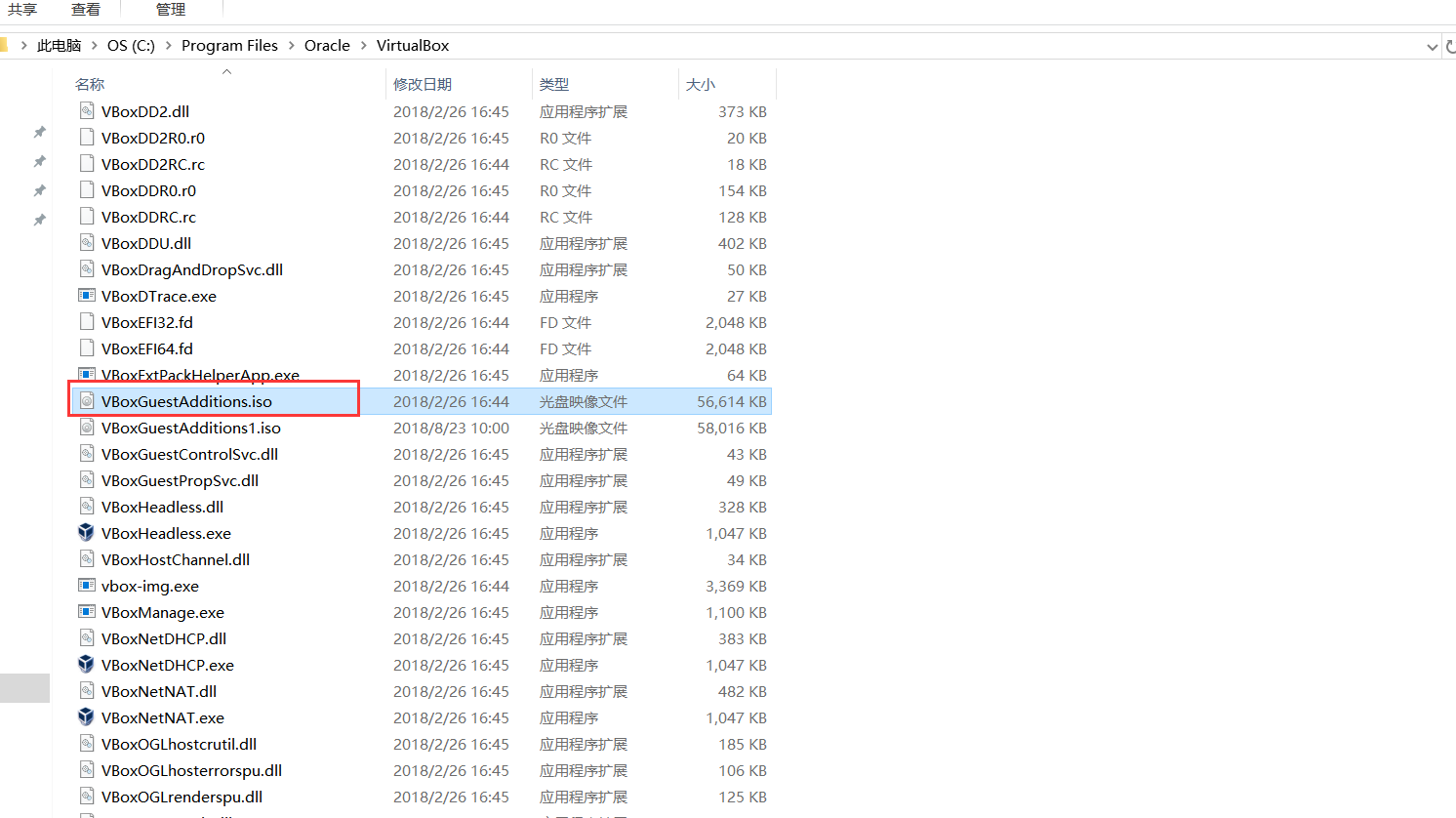Select the file named VBoxOGLhosterrorspu.dll
1456x818 pixels.
(191, 770)
